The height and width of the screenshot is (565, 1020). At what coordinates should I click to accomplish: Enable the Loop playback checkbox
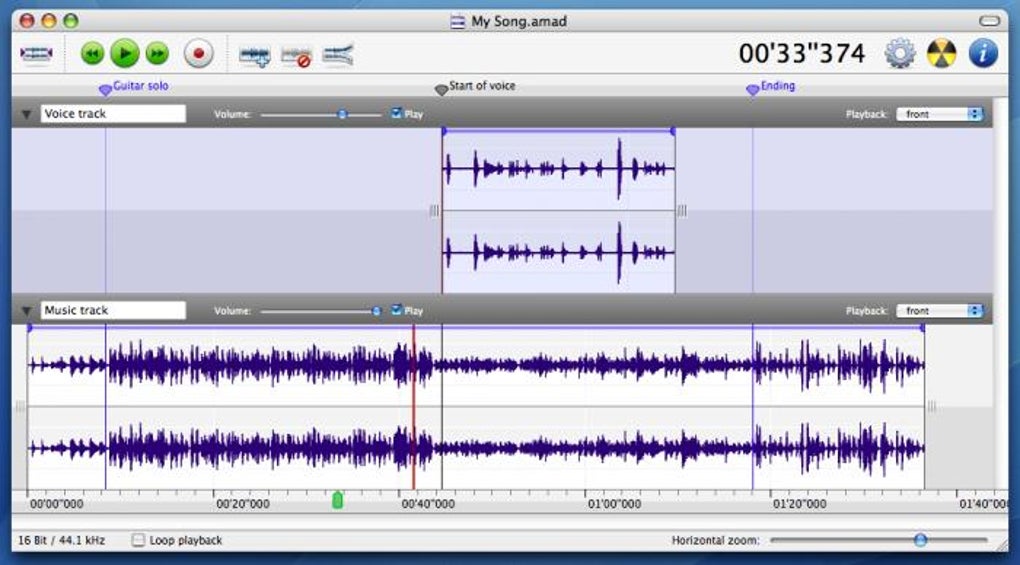[x=138, y=540]
